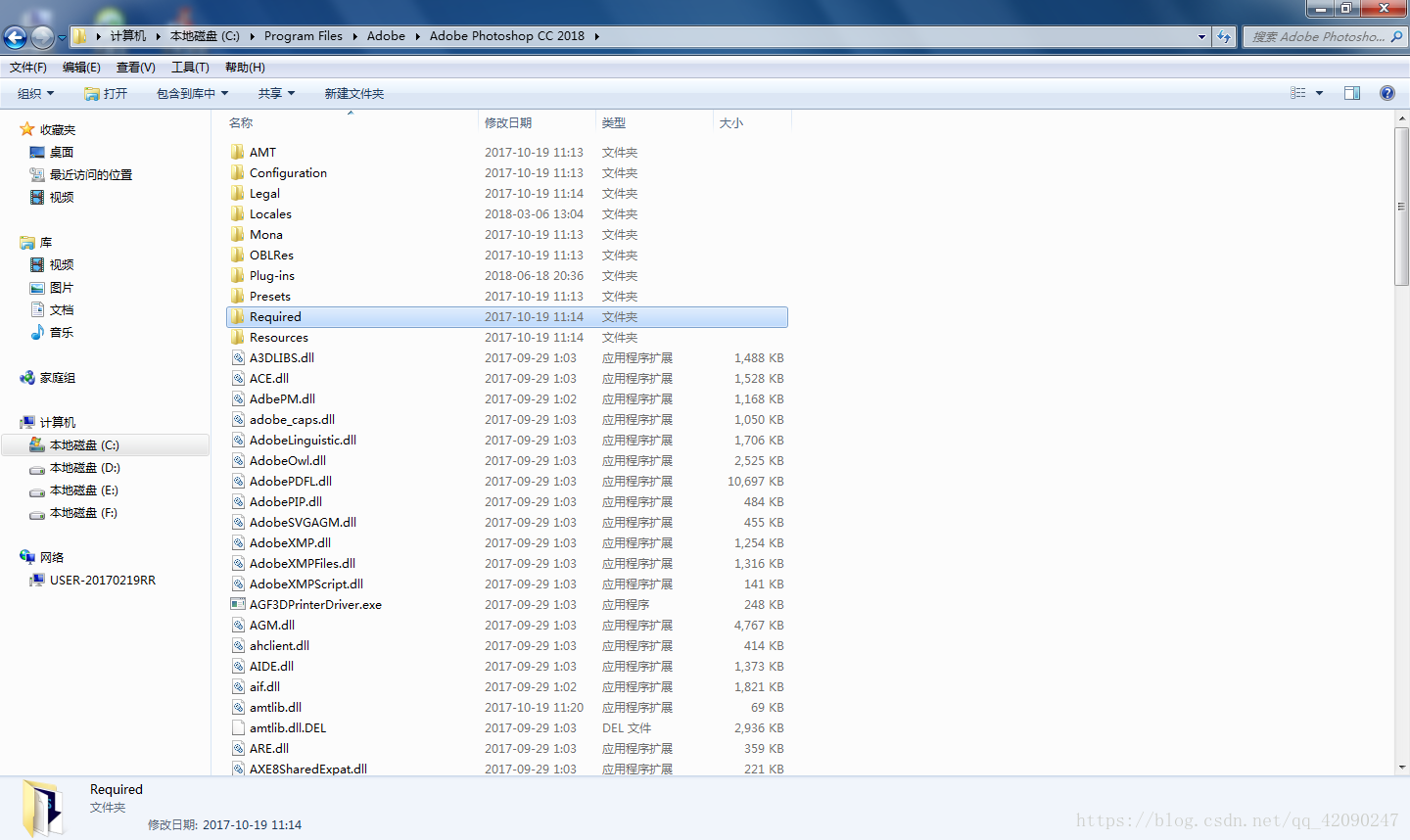Click the A3DLIBS.dll file icon
1410x840 pixels.
pos(238,357)
